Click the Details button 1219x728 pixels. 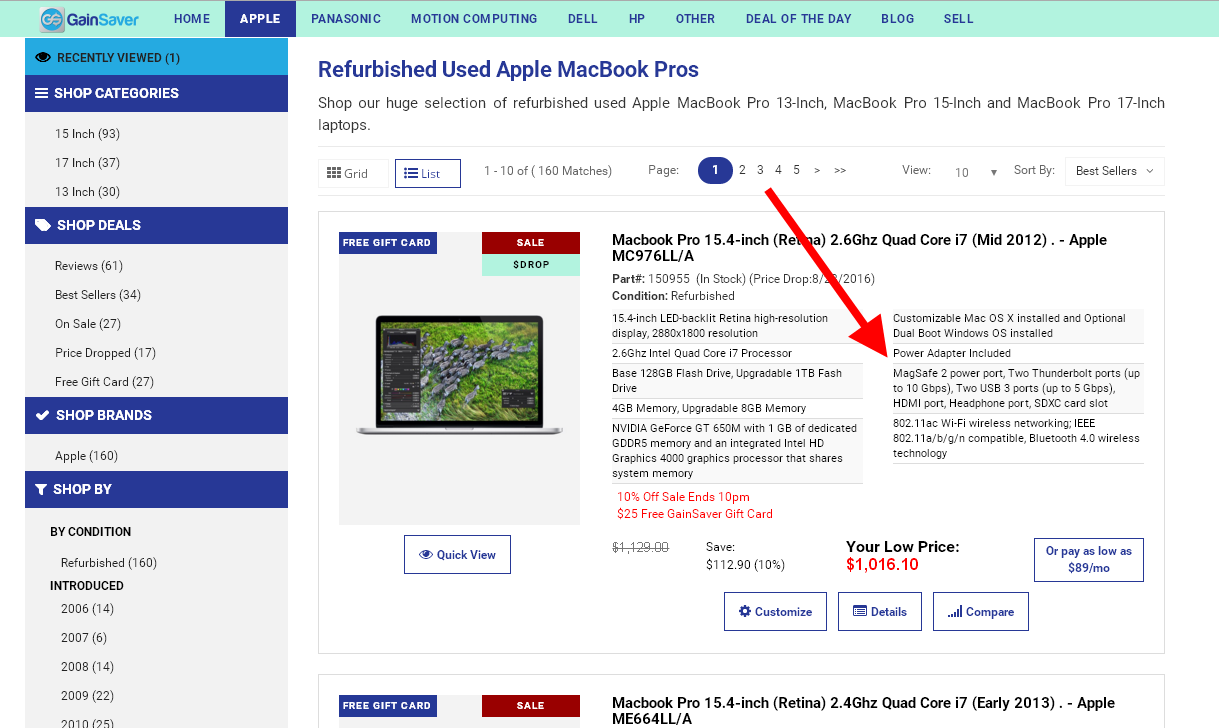880,612
